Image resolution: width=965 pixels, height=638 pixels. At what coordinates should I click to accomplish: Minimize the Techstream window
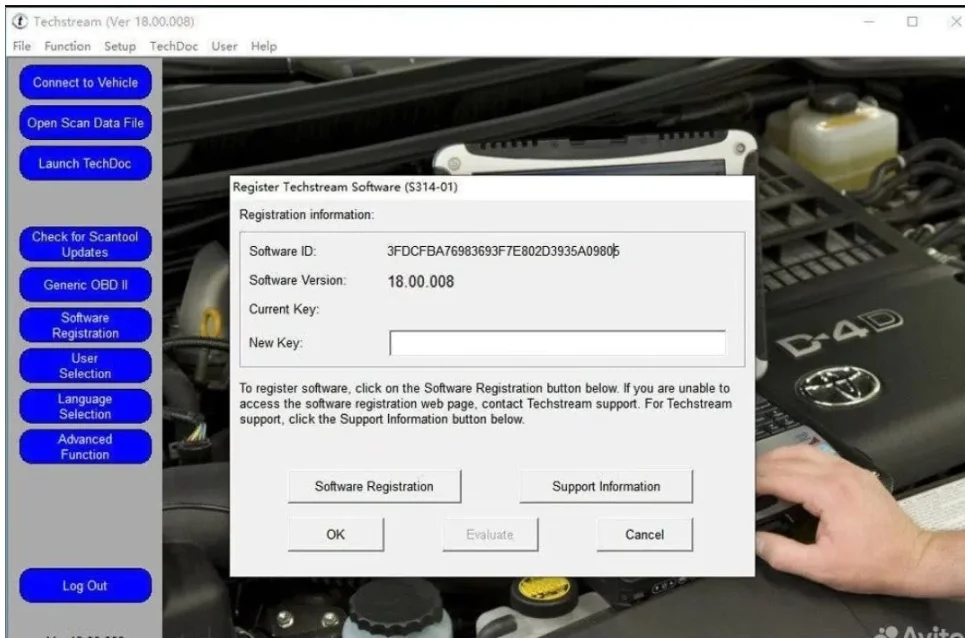[x=869, y=22]
